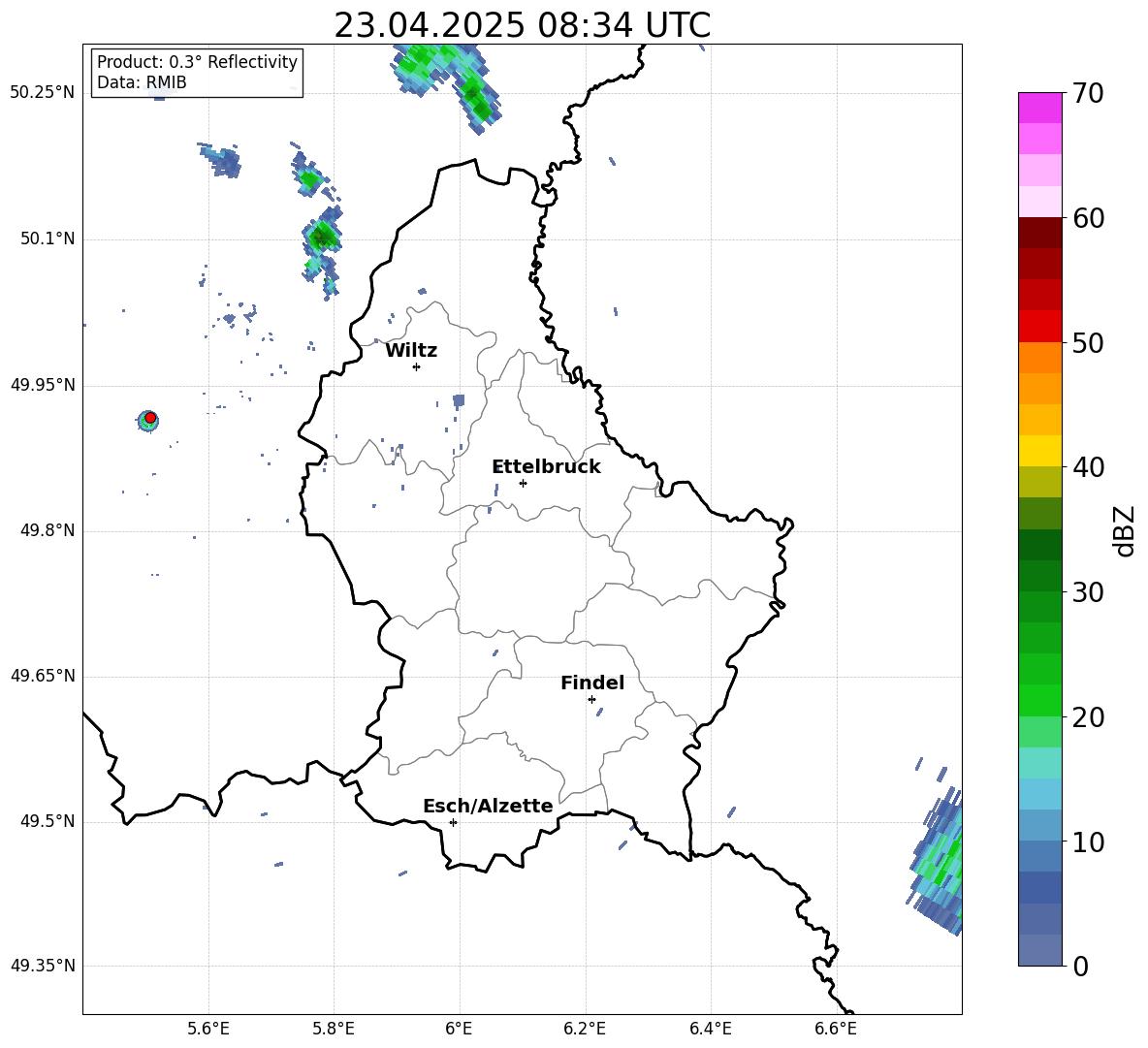Select the Ettelbruck station label

546,467
